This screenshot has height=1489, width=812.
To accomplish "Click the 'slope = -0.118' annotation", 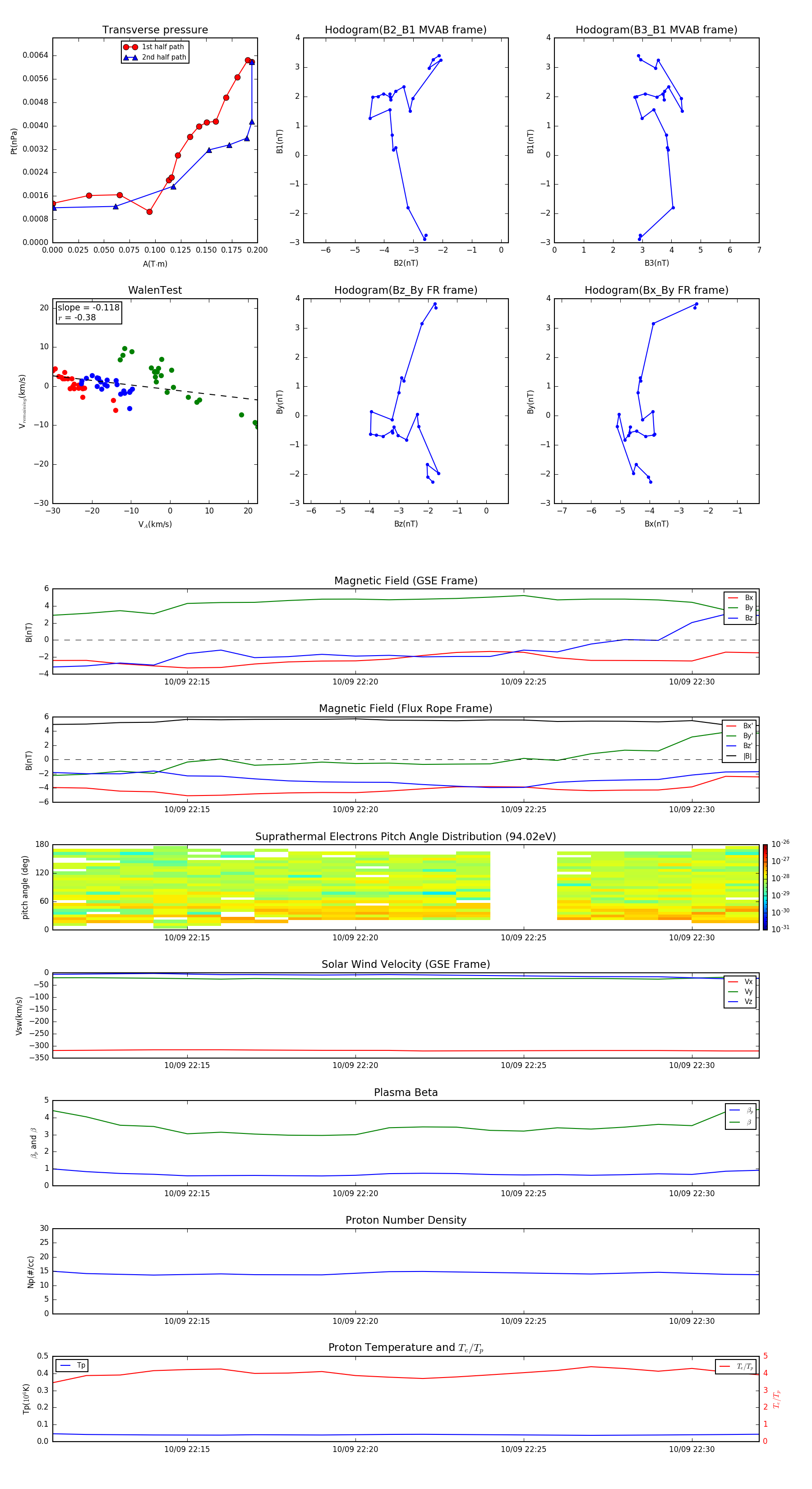I will (88, 308).
